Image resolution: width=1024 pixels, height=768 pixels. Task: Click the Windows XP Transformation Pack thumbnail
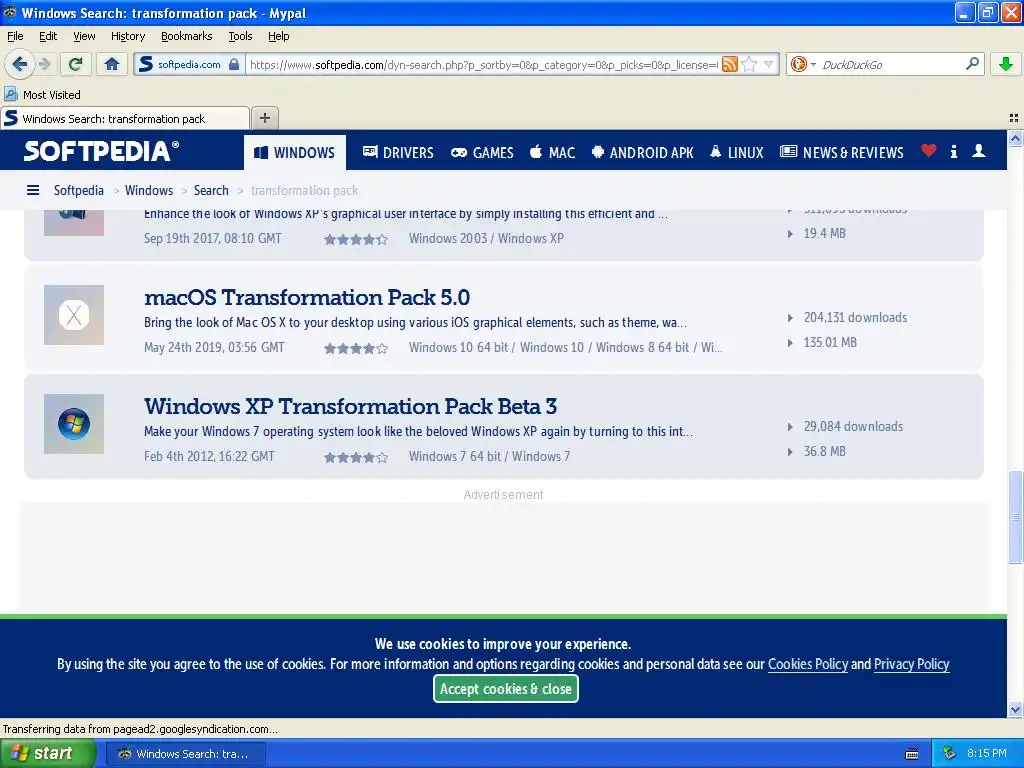point(74,424)
